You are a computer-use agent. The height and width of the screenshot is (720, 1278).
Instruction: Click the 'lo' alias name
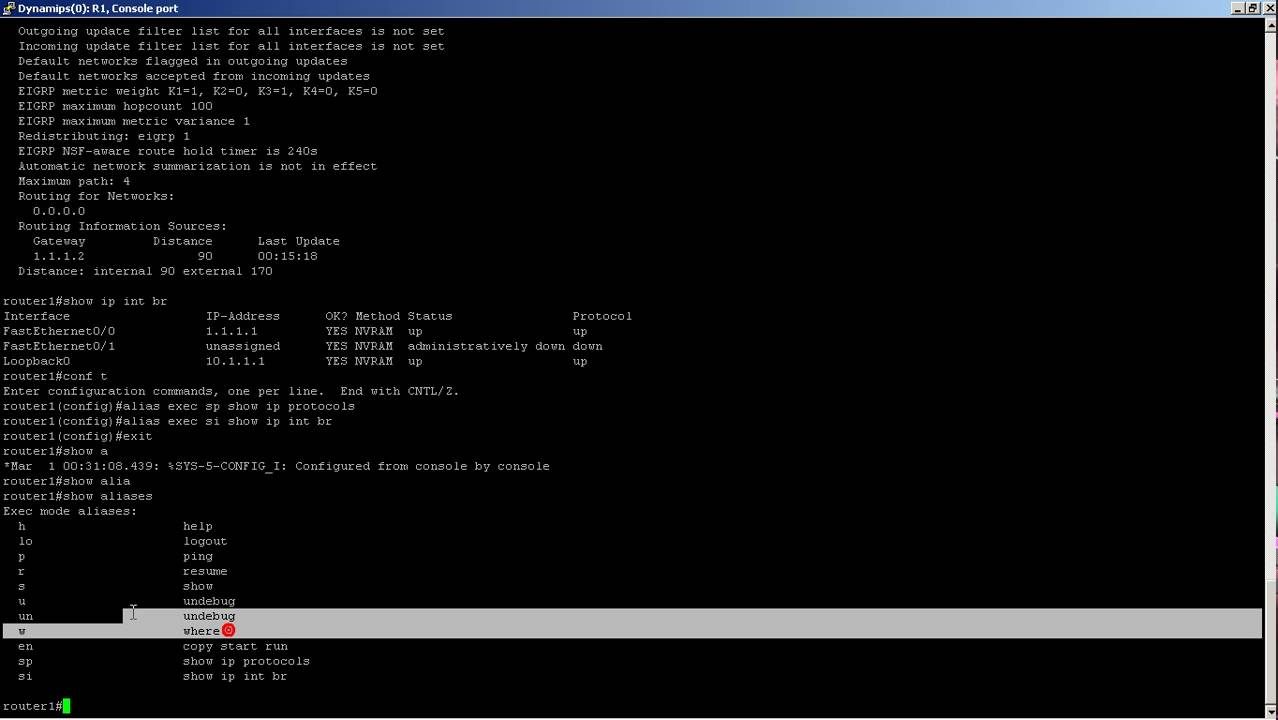[x=25, y=541]
